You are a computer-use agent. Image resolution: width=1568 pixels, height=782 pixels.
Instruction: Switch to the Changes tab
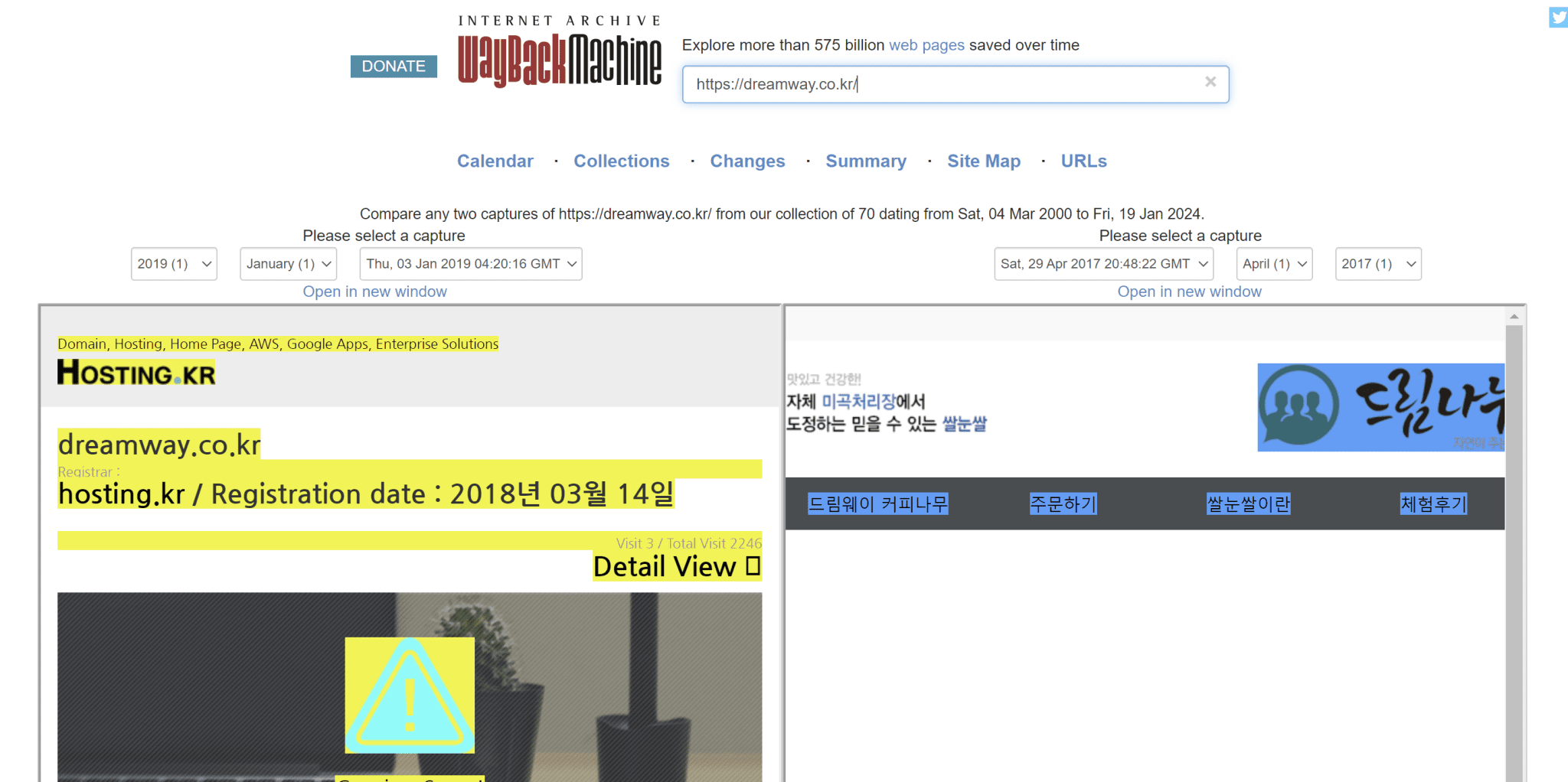747,161
